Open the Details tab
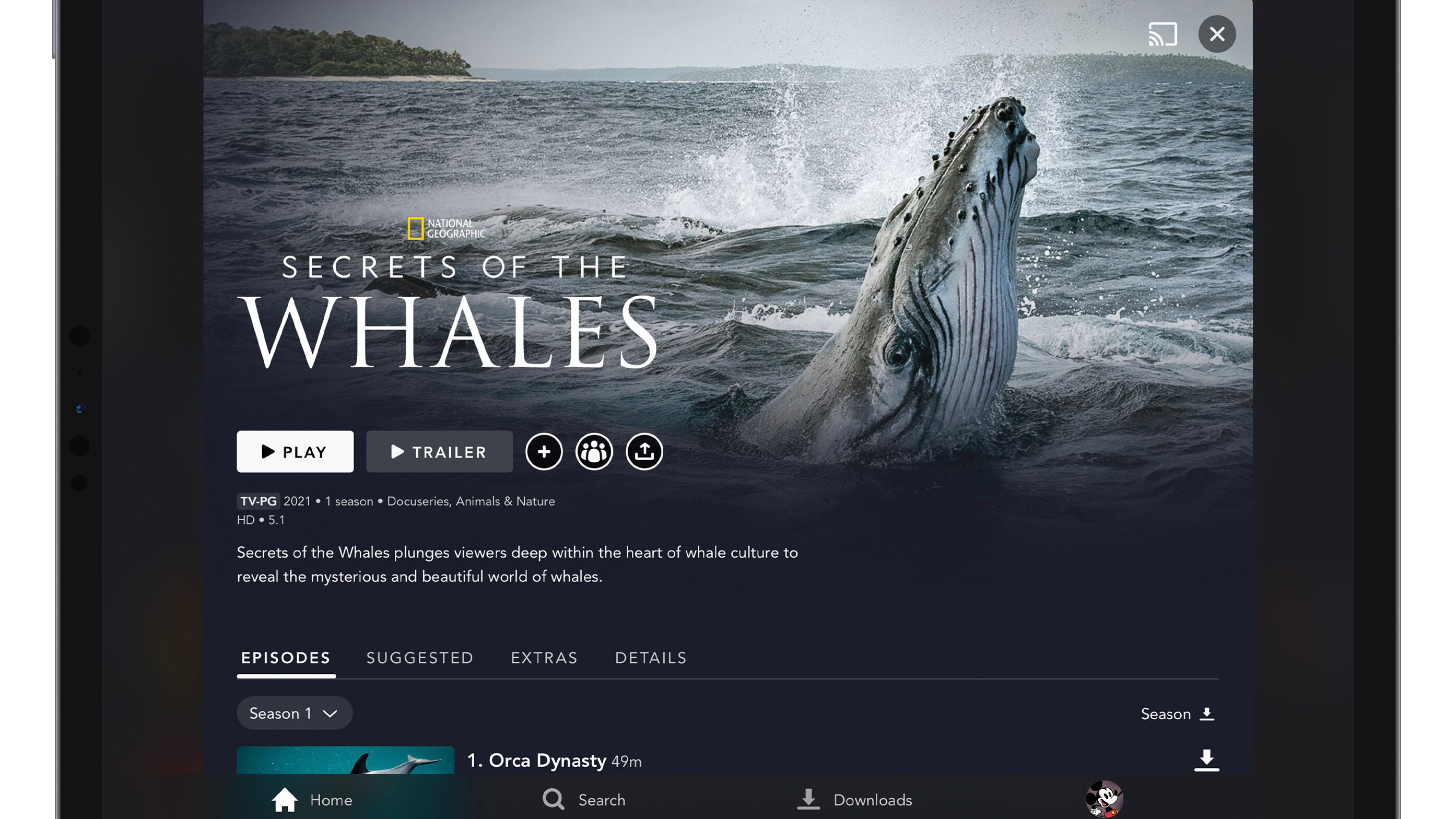The width and height of the screenshot is (1456, 819). (651, 658)
